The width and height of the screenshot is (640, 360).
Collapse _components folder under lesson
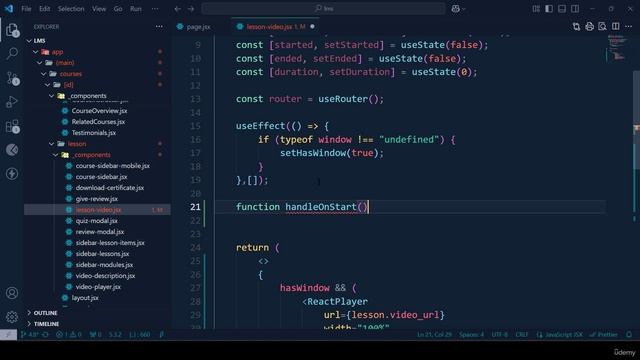[x=92, y=155]
